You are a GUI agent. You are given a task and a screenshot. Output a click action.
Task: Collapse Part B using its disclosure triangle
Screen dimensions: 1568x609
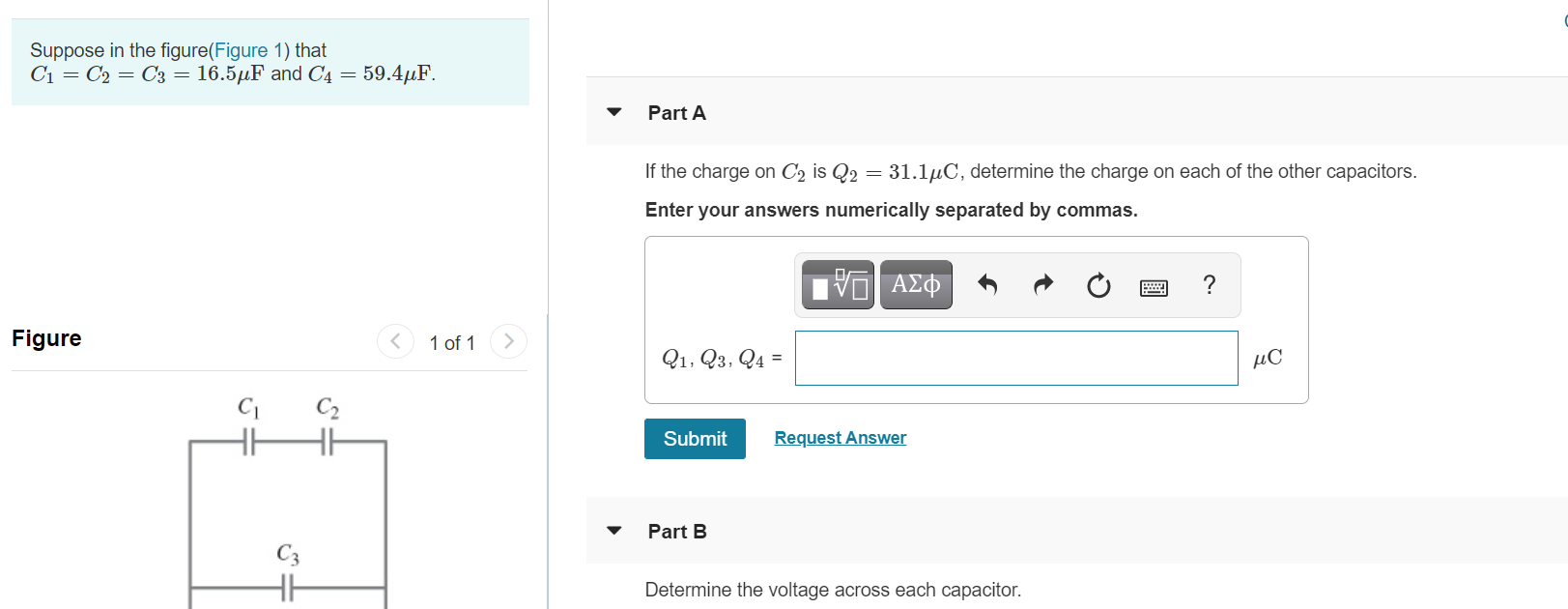coord(614,530)
